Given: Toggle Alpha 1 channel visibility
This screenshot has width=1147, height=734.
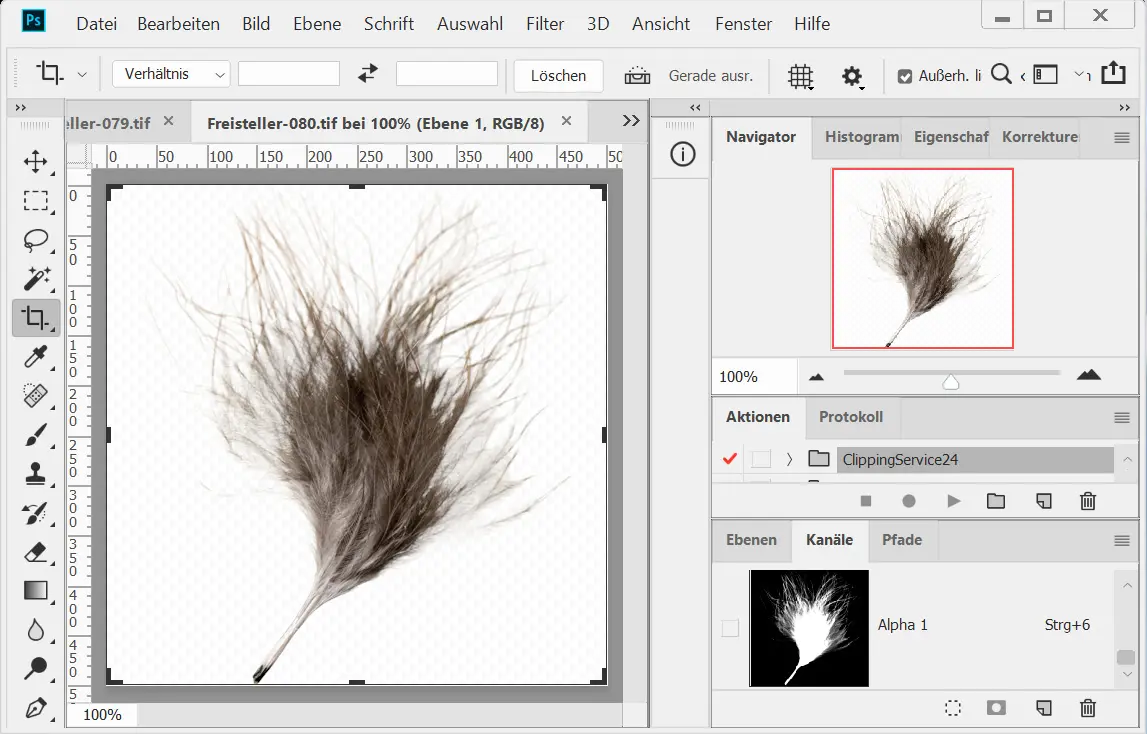Looking at the screenshot, I should pyautogui.click(x=730, y=628).
